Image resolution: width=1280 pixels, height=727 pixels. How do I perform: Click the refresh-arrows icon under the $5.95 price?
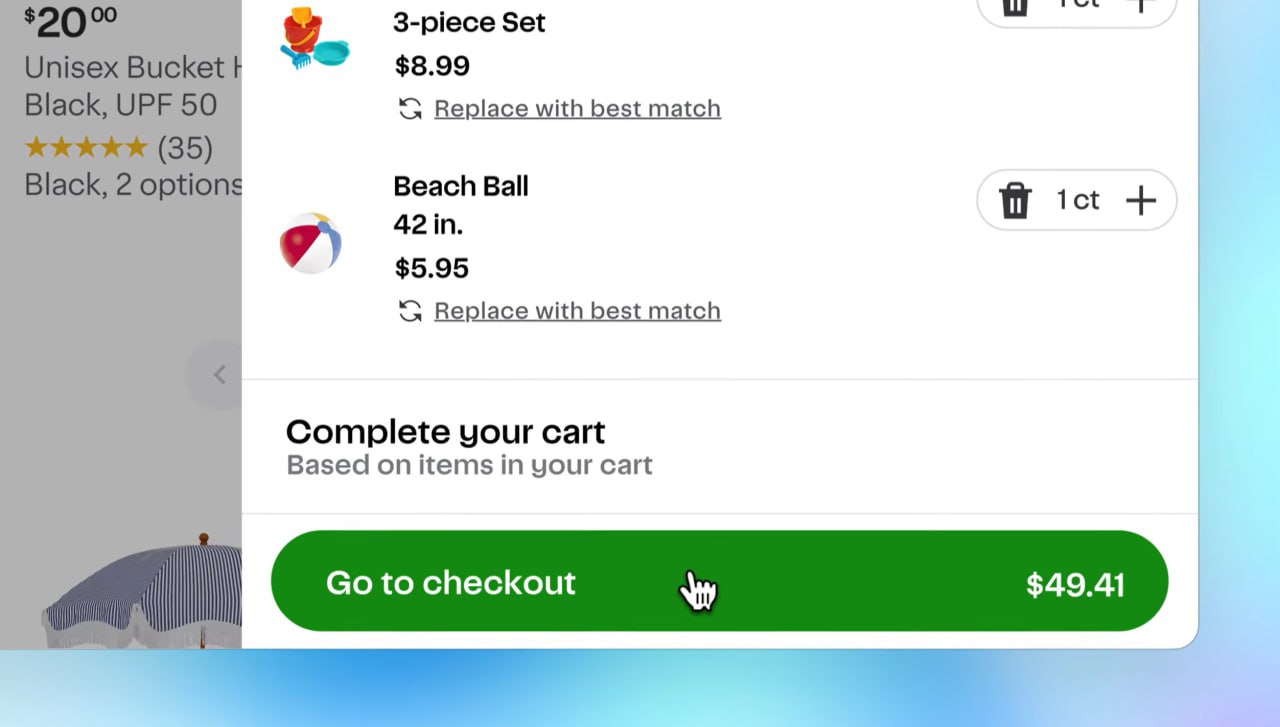click(410, 312)
